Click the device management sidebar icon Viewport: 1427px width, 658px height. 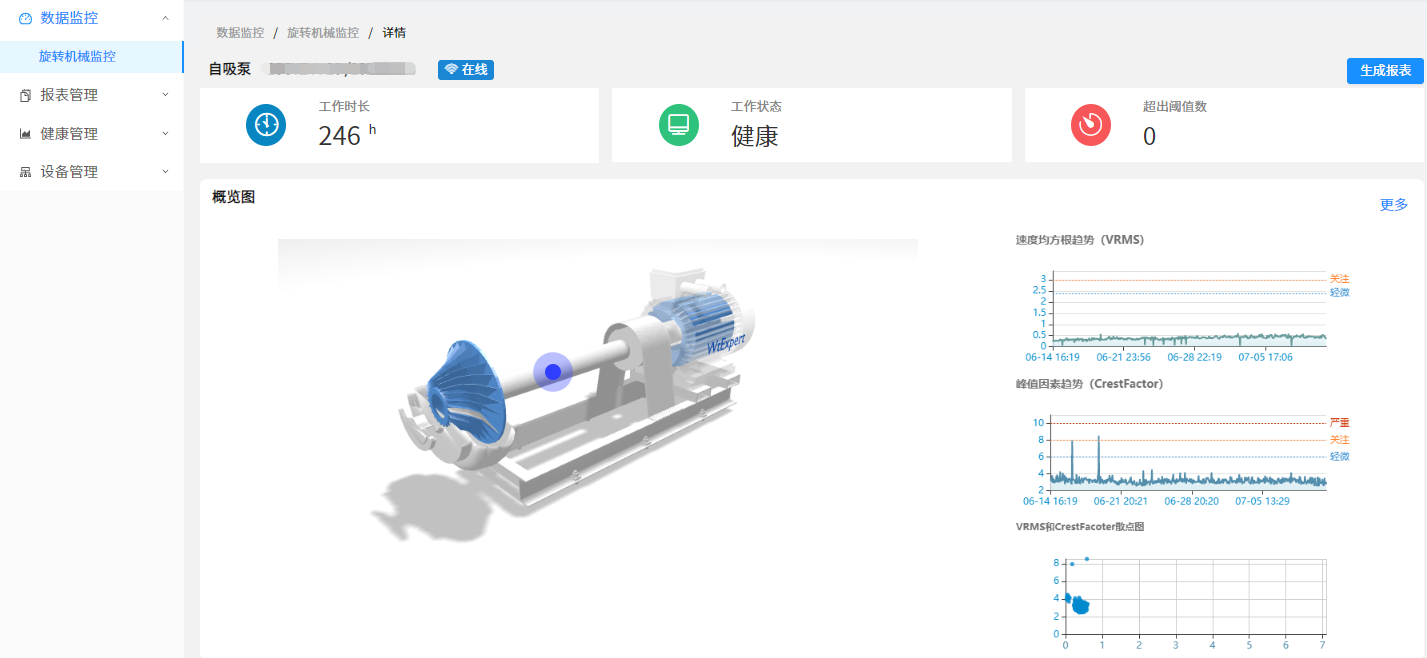coord(26,172)
